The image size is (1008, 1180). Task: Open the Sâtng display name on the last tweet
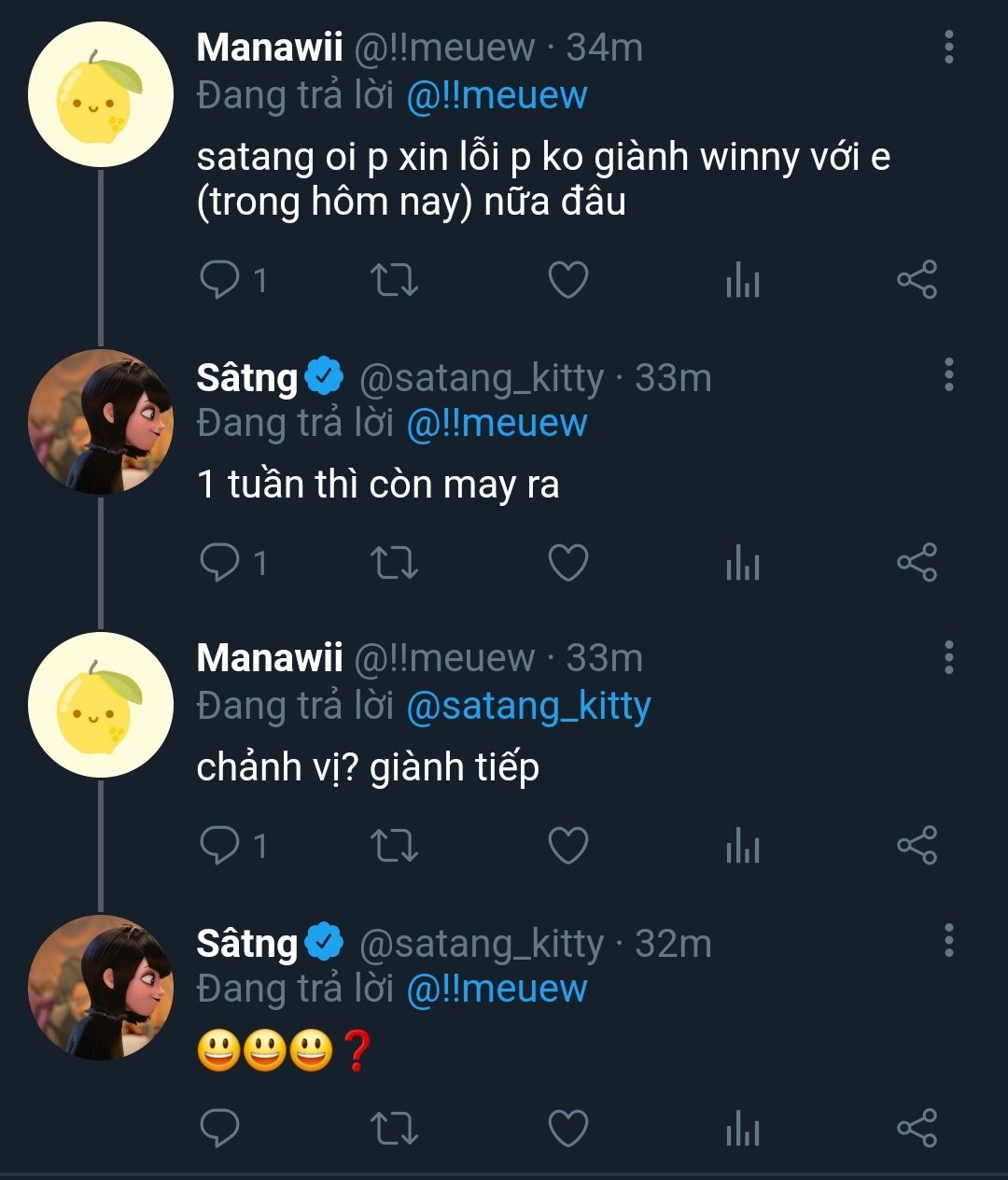(x=246, y=944)
